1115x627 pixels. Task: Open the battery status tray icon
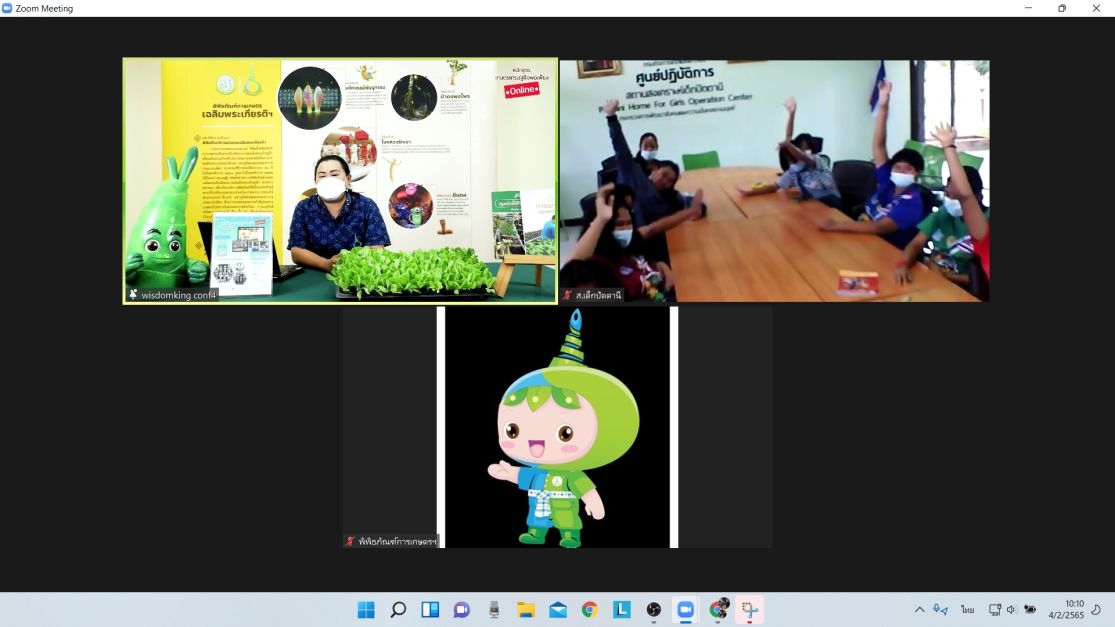click(x=1030, y=610)
